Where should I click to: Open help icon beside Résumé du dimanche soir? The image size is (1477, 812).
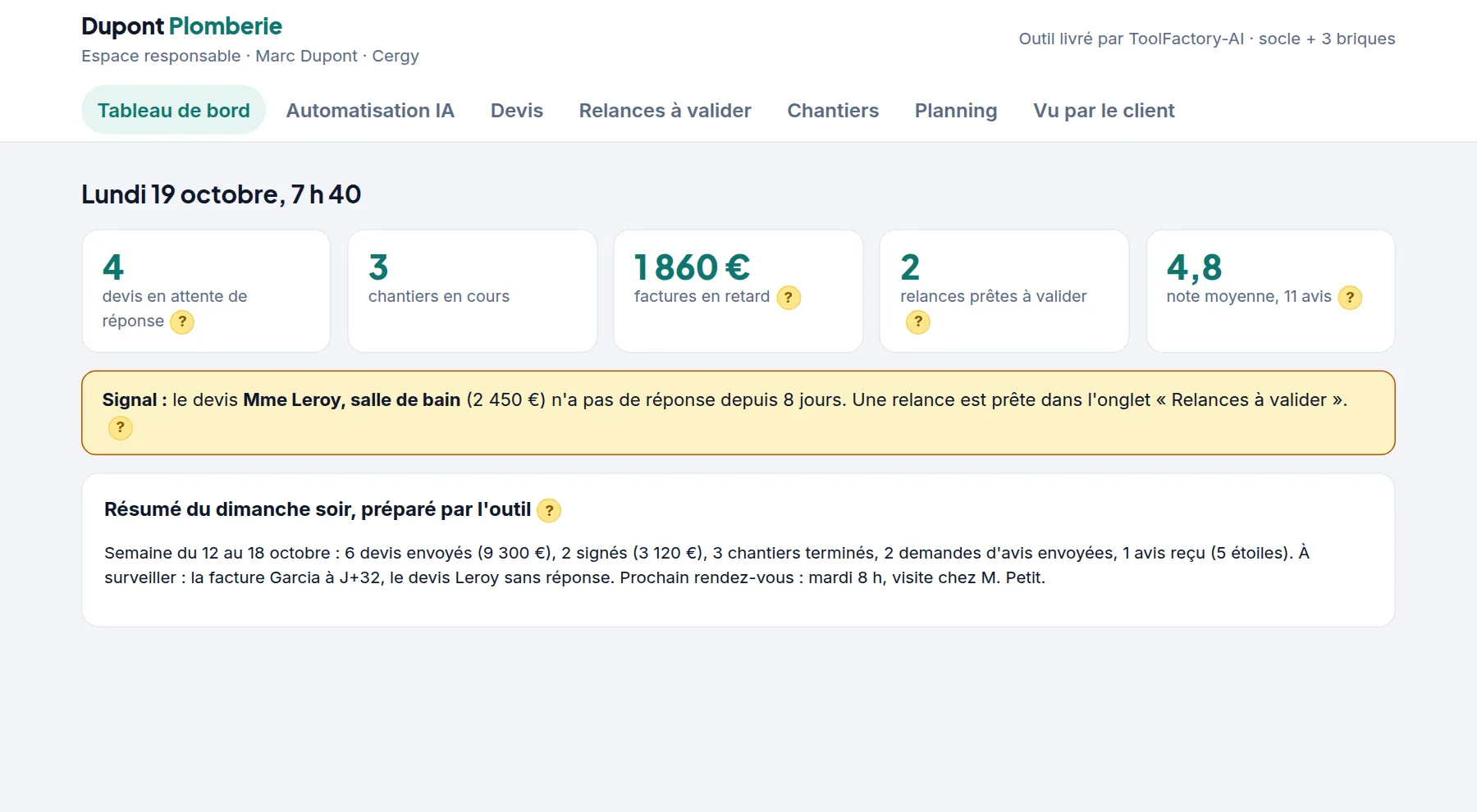[549, 511]
